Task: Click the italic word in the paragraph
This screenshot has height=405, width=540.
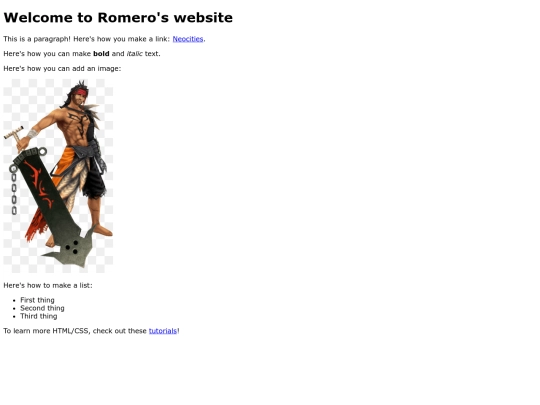Action: coord(134,54)
